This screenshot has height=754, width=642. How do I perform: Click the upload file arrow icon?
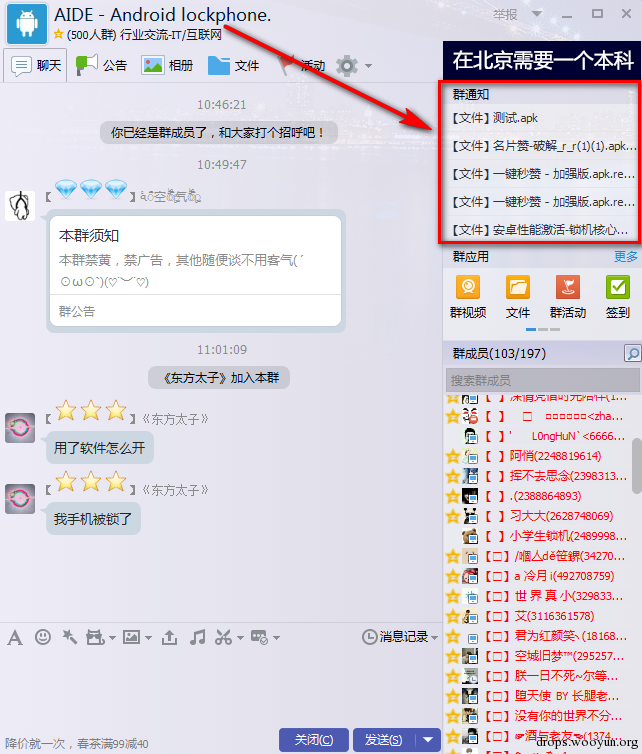click(169, 638)
